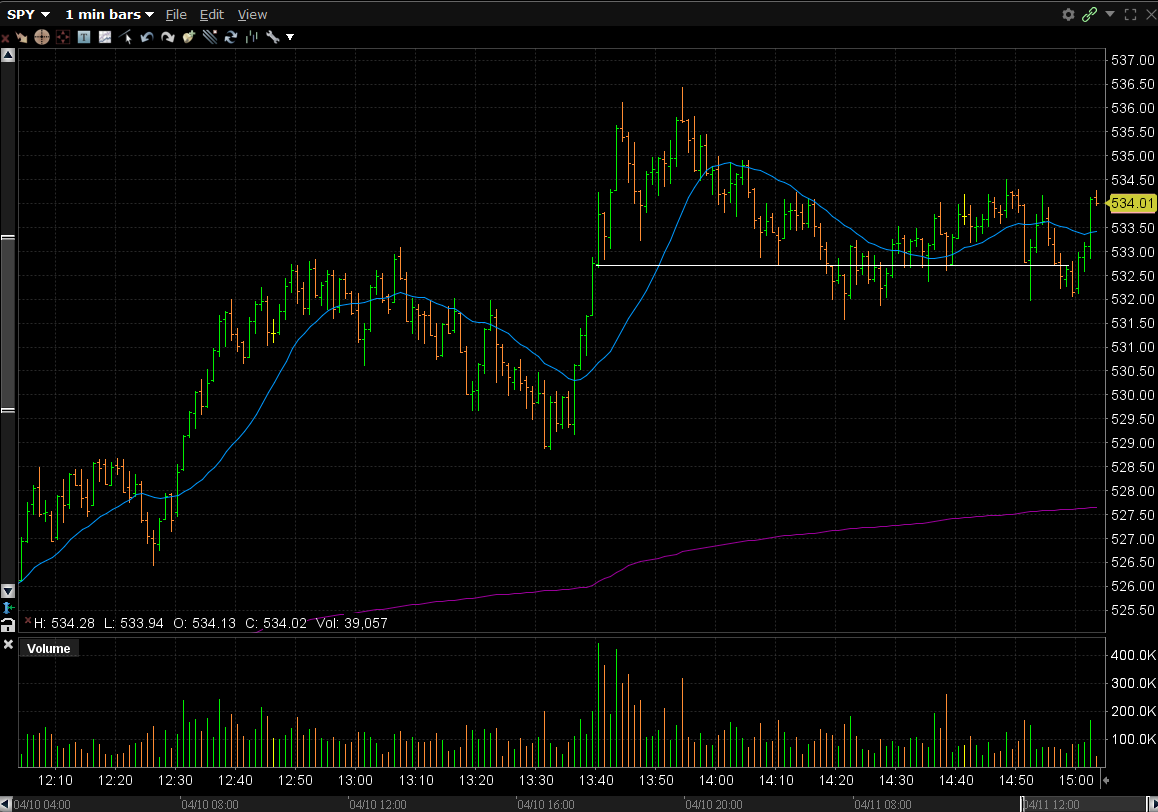Click the refresh chart icon
Screen dimensions: 1158x812
tap(231, 37)
